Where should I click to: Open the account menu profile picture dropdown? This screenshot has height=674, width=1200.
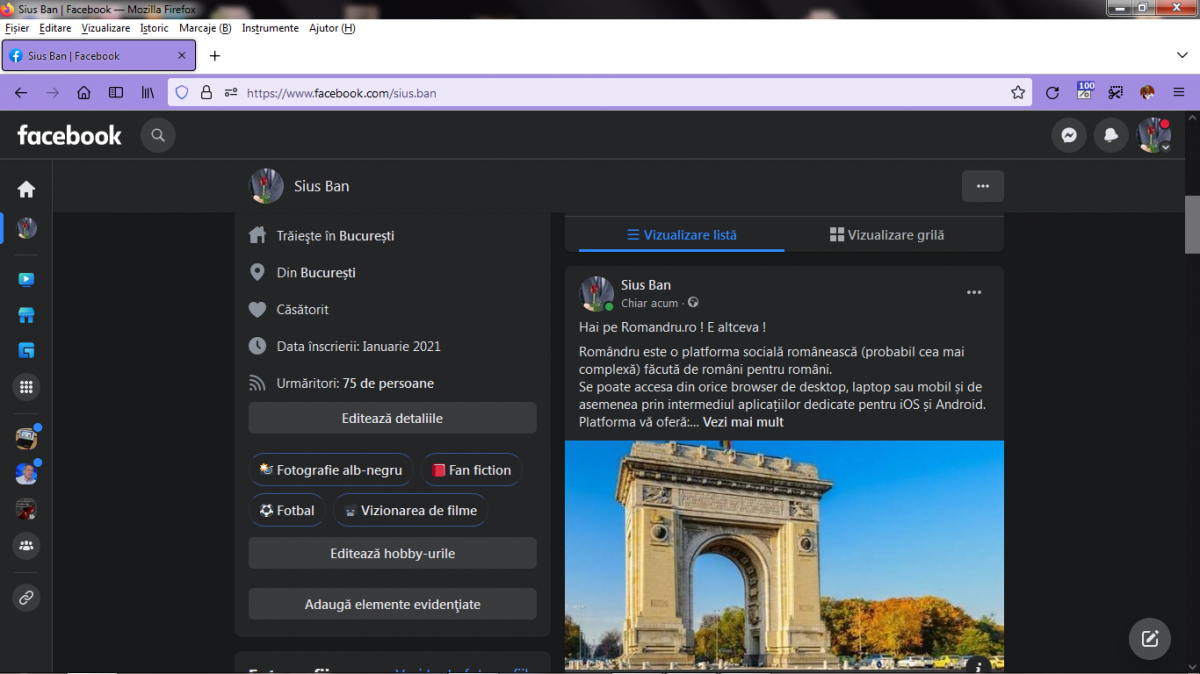point(1153,135)
